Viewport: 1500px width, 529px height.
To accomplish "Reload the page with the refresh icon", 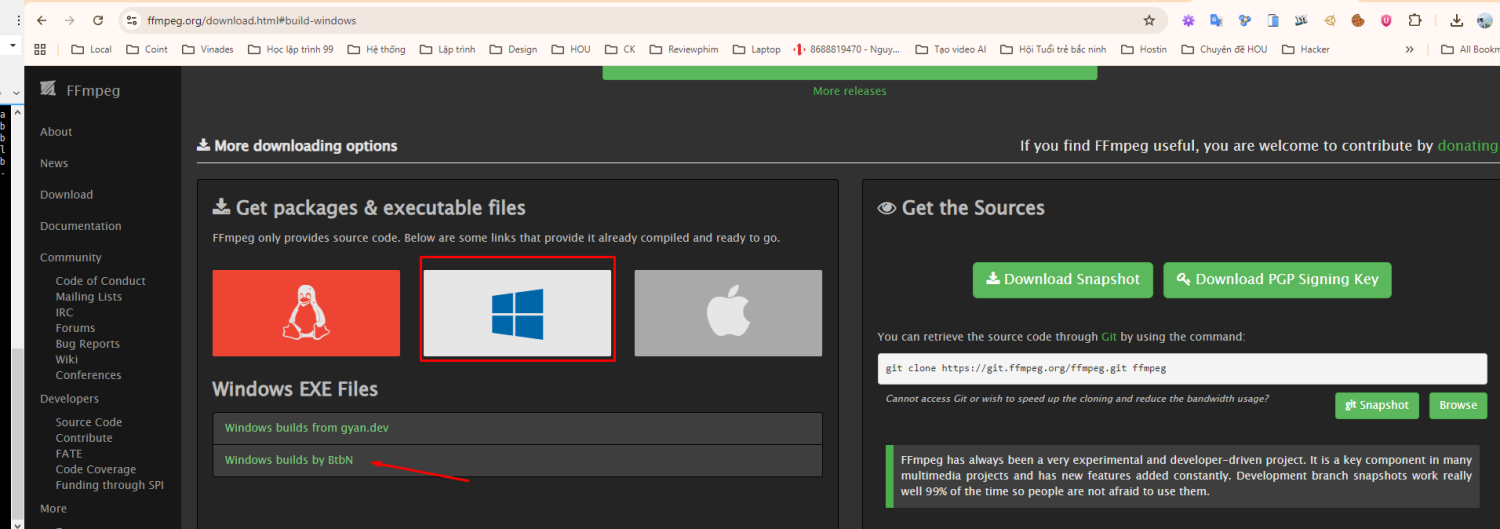I will (98, 20).
